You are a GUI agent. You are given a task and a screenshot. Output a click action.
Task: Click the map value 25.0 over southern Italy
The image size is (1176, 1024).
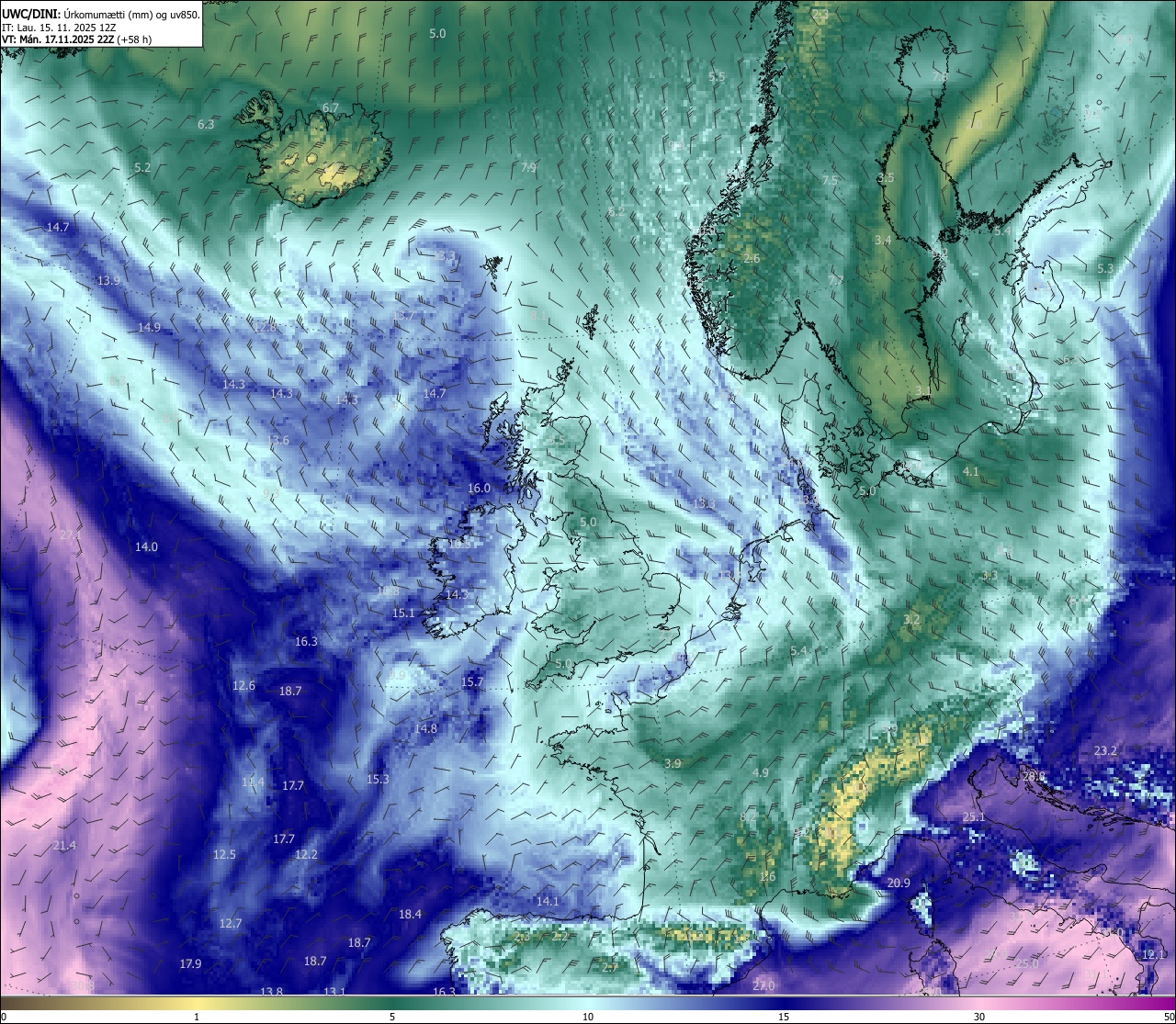(x=1026, y=963)
